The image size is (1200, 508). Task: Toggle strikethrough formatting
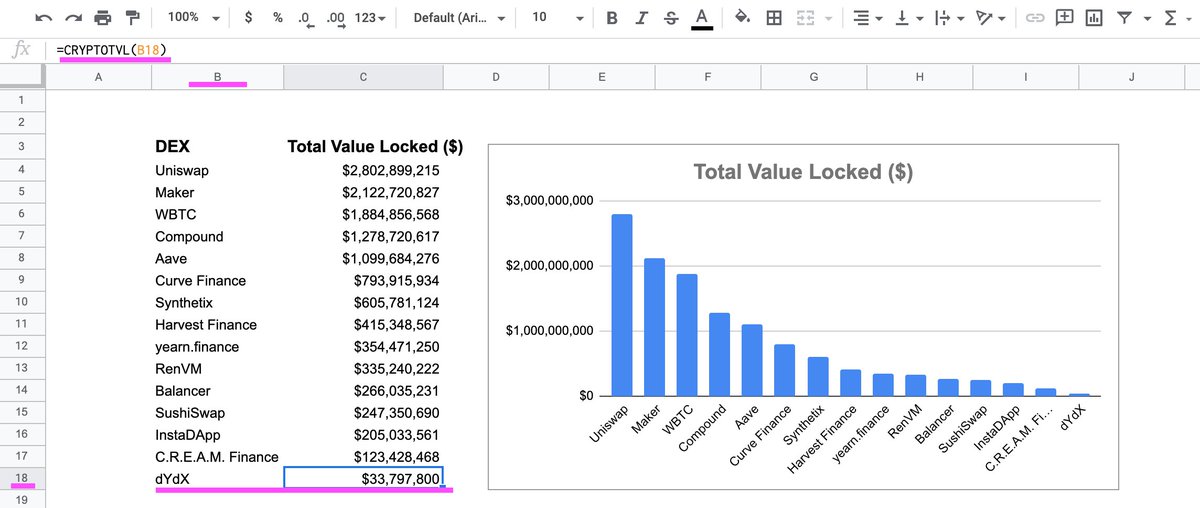pos(671,18)
